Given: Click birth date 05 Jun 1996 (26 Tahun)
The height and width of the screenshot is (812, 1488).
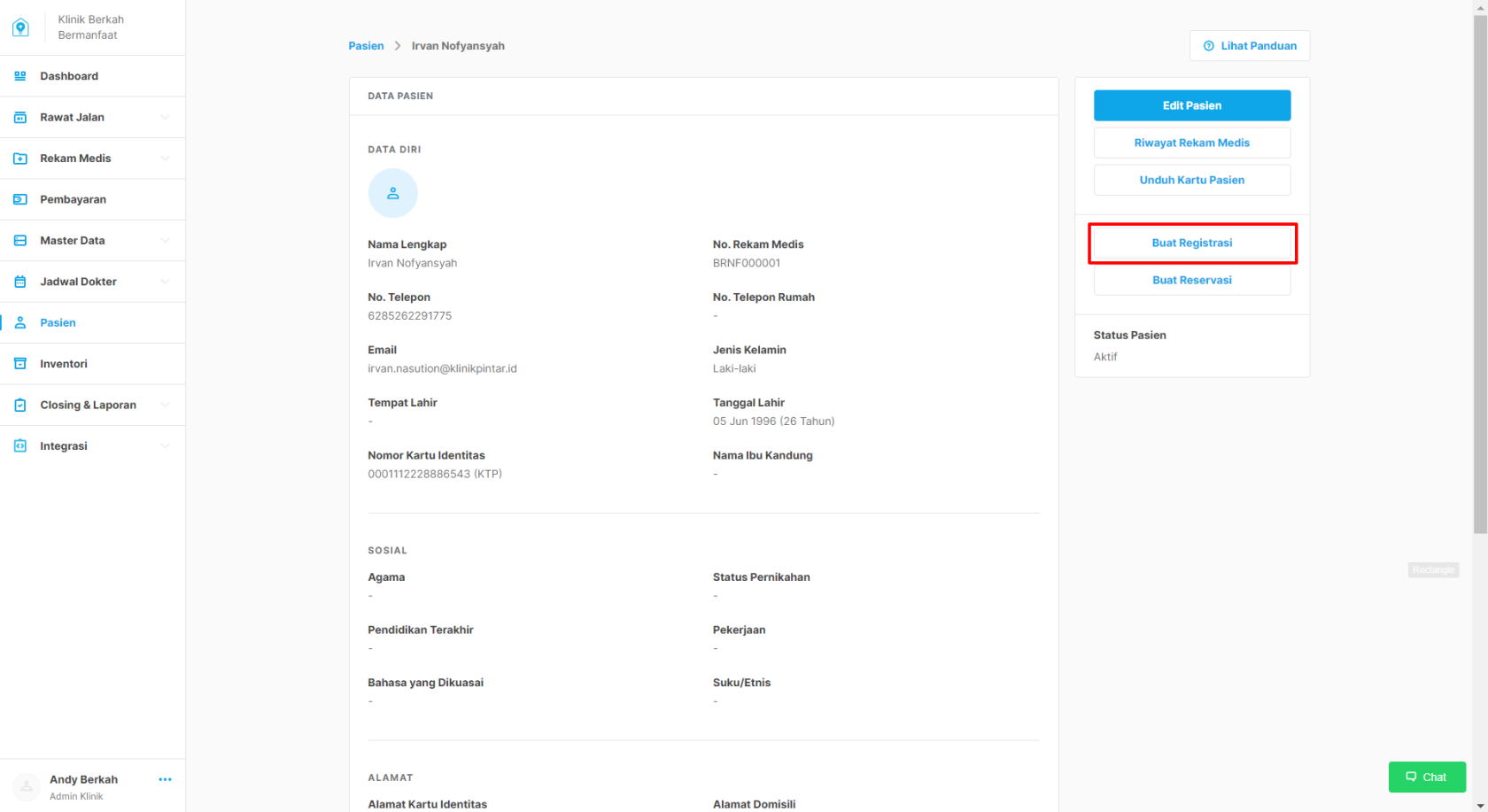Looking at the screenshot, I should 773,421.
